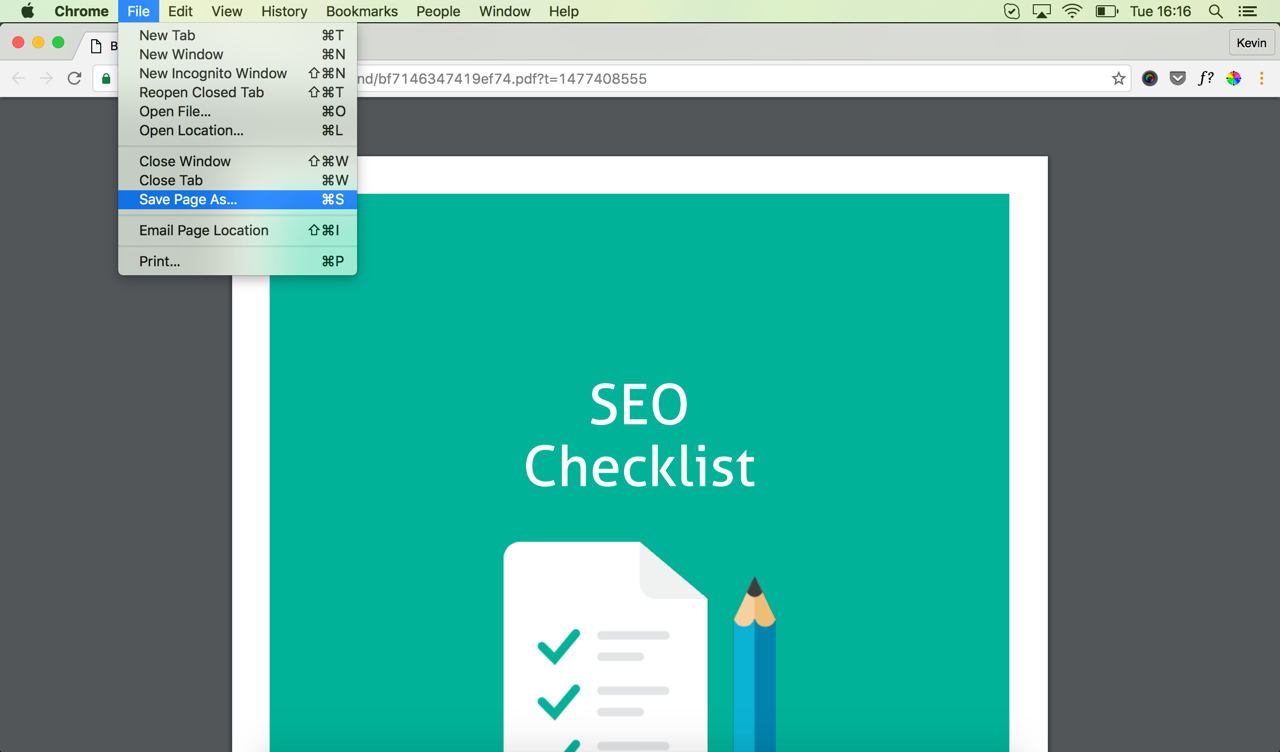The image size is (1280, 752).
Task: Choose New Window menu item
Action: pos(237,54)
